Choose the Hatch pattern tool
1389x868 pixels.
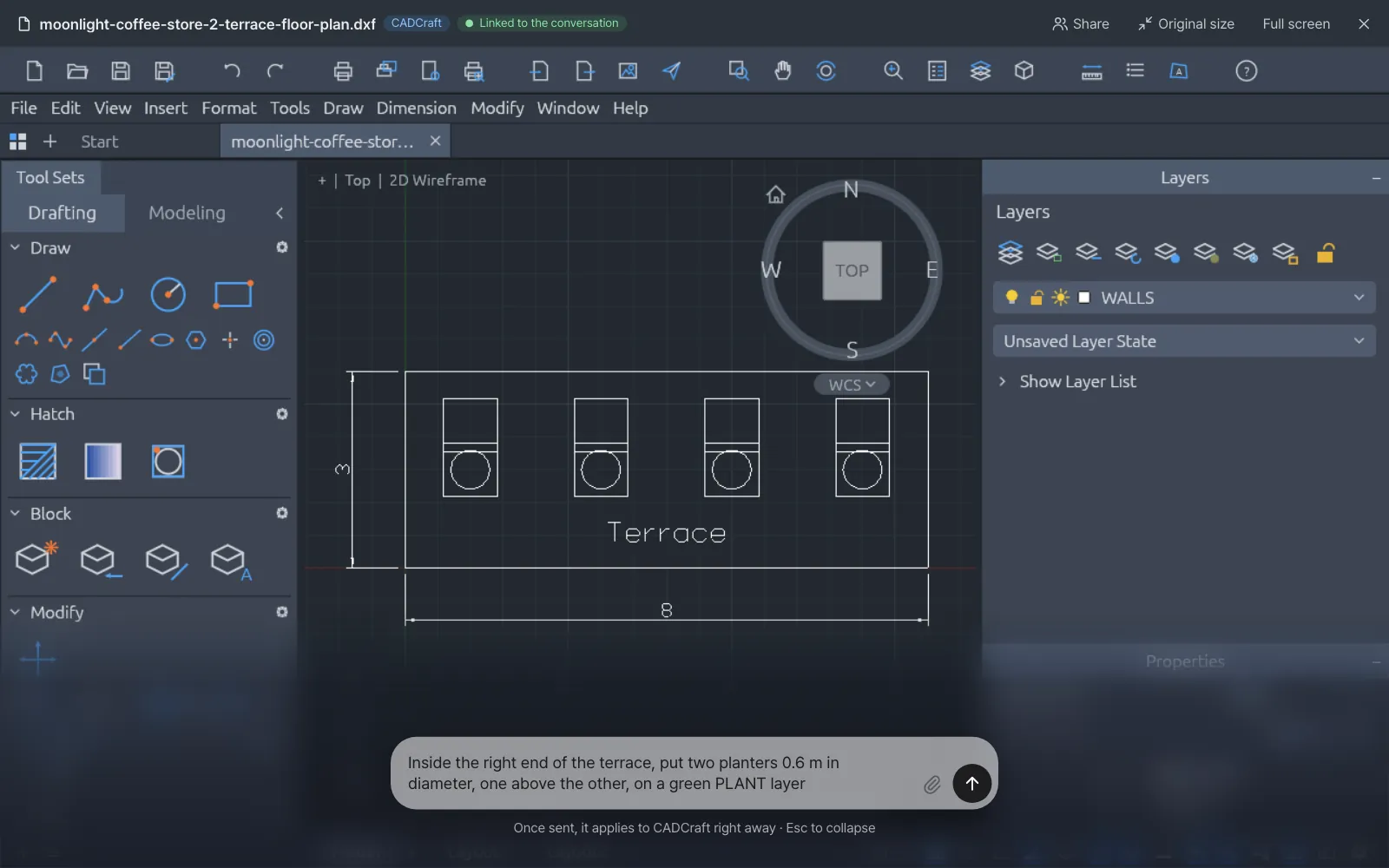pos(37,461)
